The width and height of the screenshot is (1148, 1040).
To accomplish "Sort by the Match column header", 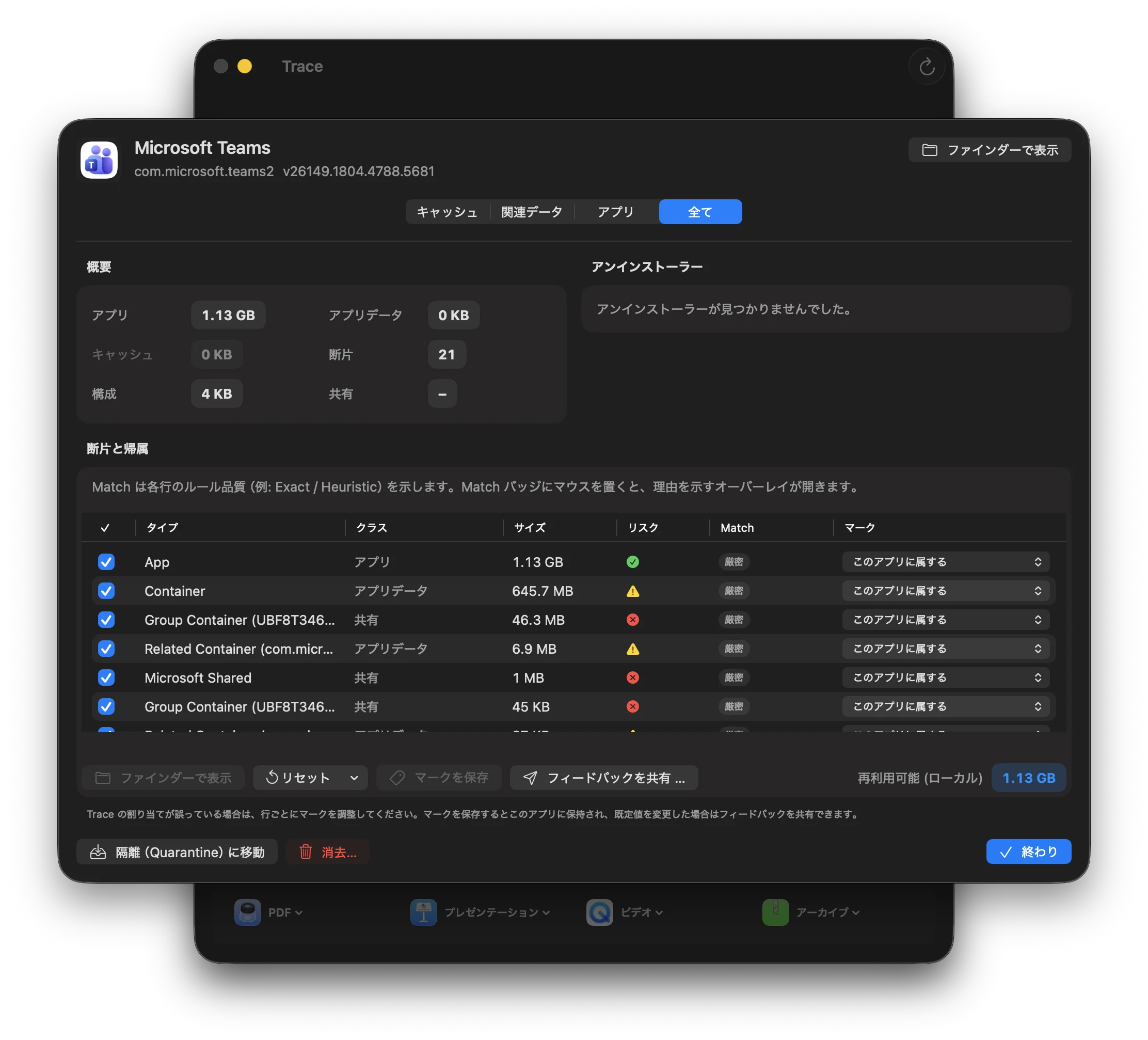I will point(737,528).
